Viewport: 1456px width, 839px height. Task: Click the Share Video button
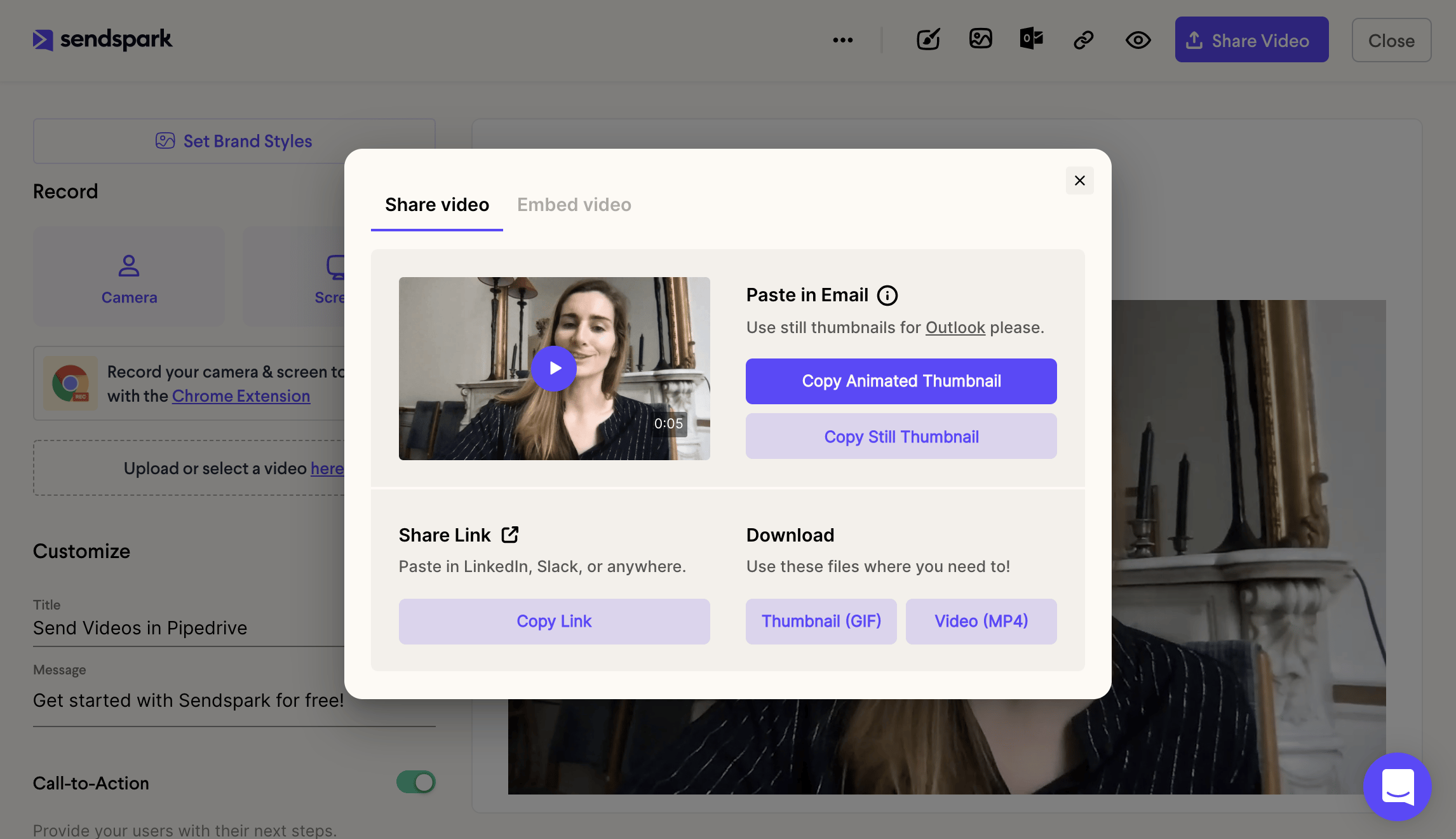click(x=1251, y=39)
